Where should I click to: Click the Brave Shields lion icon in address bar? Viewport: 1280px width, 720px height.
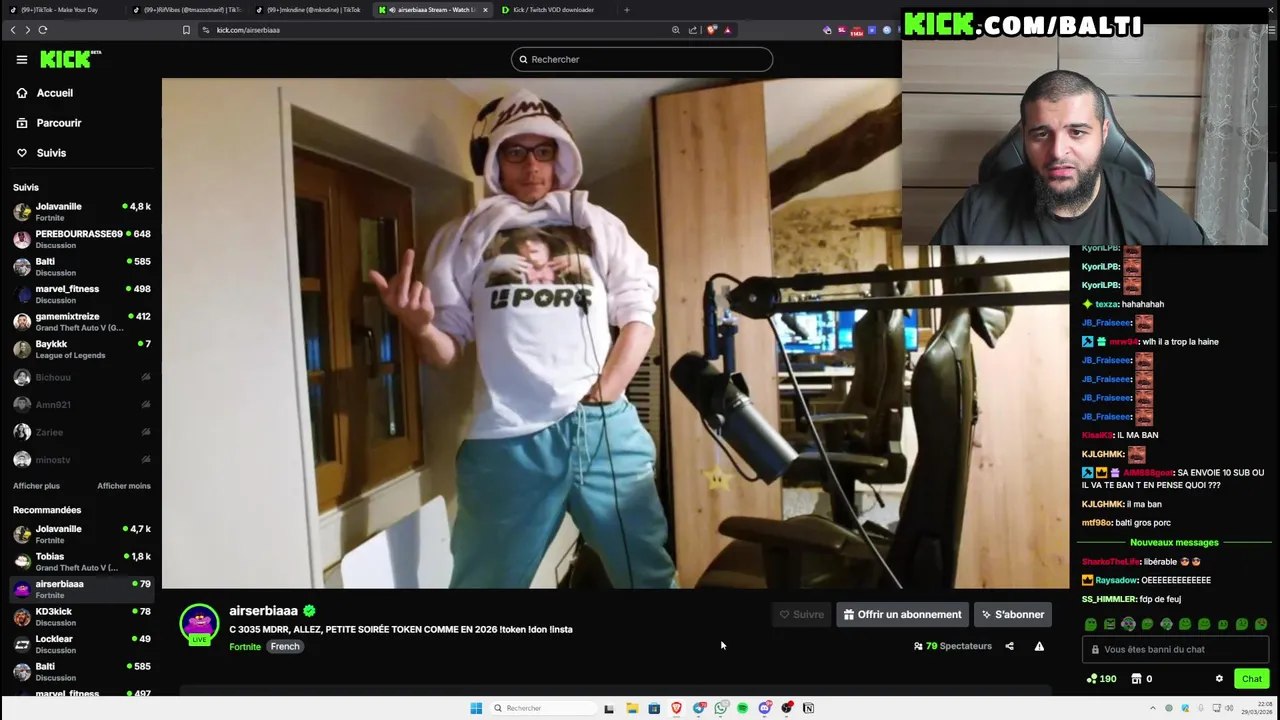[x=712, y=30]
